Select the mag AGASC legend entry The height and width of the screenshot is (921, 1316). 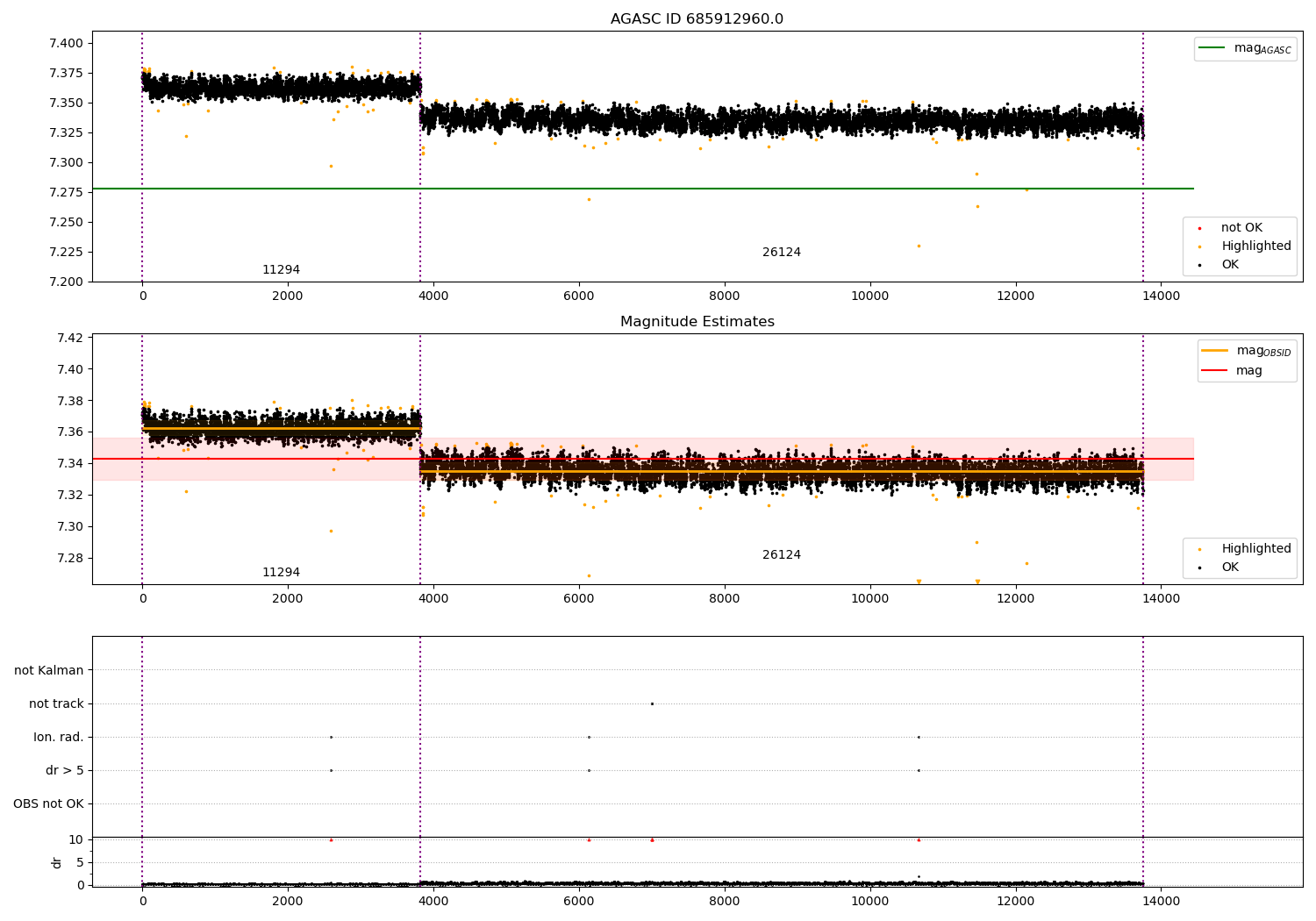1245,48
